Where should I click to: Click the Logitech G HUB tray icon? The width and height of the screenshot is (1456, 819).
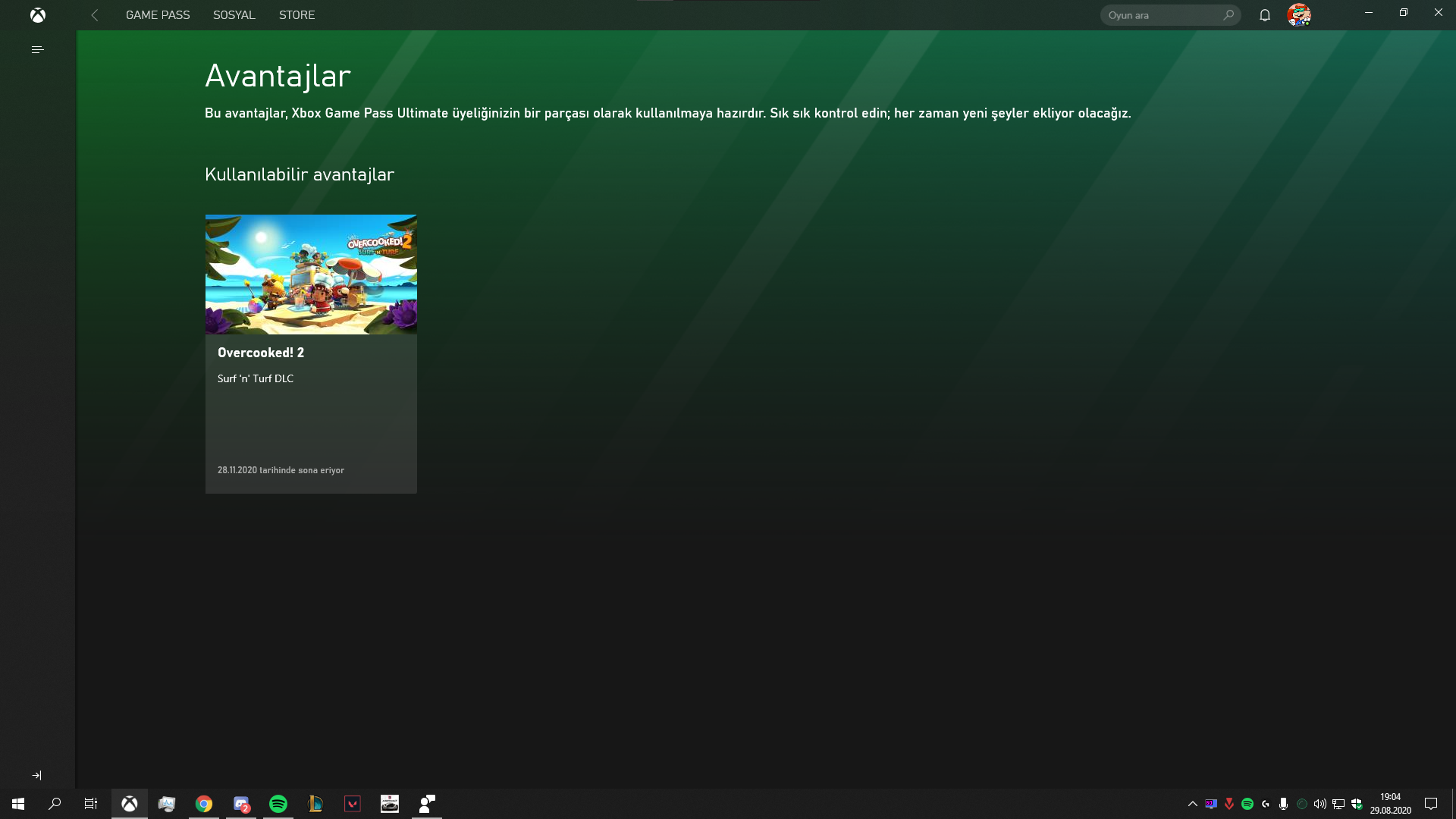1266,804
